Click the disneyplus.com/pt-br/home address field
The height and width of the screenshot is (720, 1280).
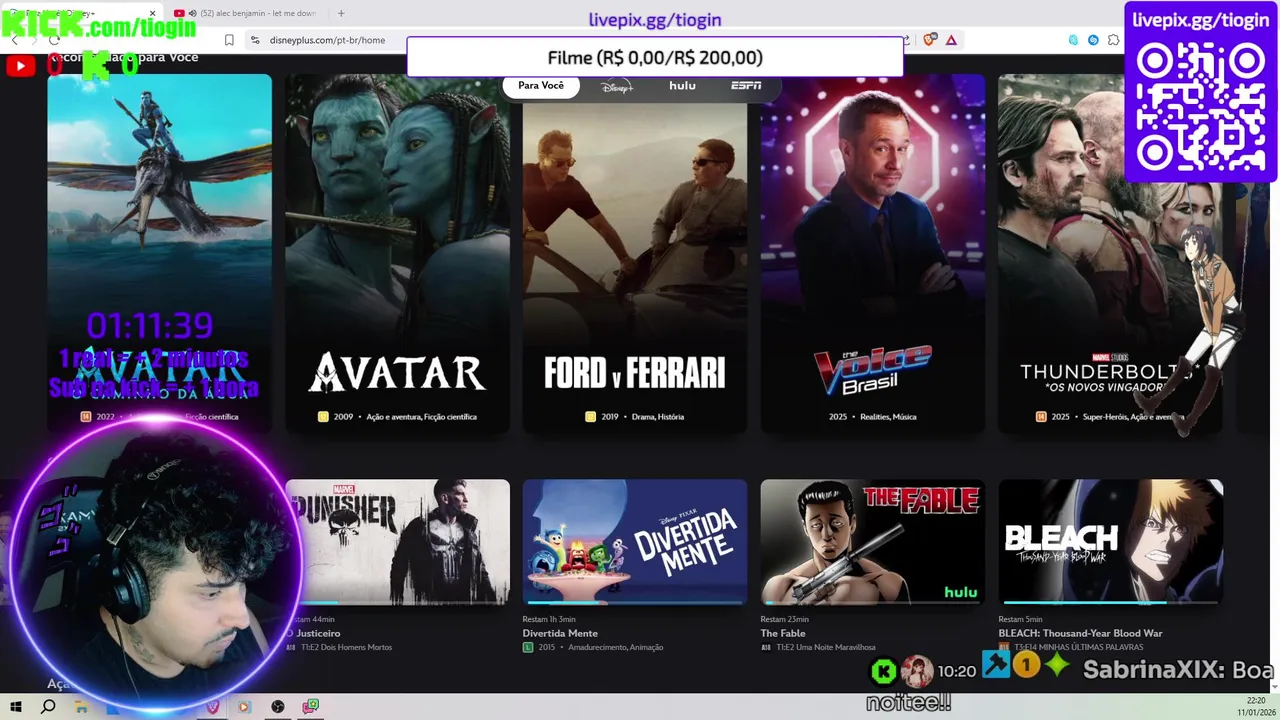(x=327, y=40)
